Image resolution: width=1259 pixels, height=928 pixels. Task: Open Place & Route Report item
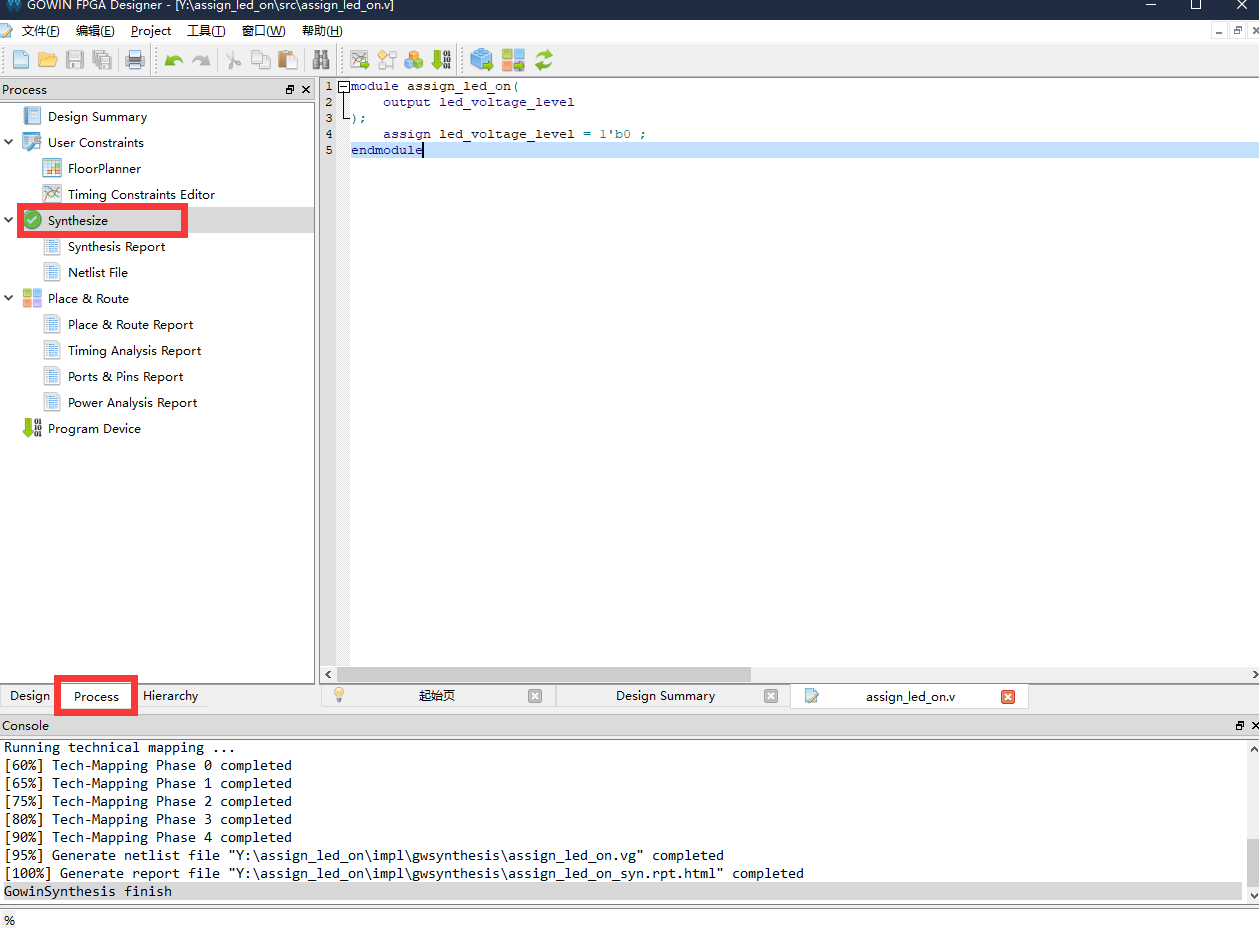pos(130,325)
